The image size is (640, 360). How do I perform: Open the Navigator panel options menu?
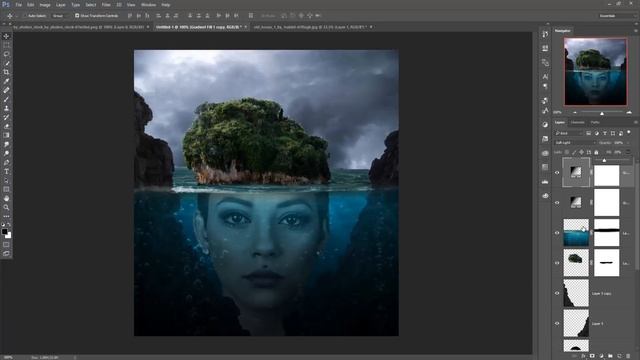(x=636, y=31)
